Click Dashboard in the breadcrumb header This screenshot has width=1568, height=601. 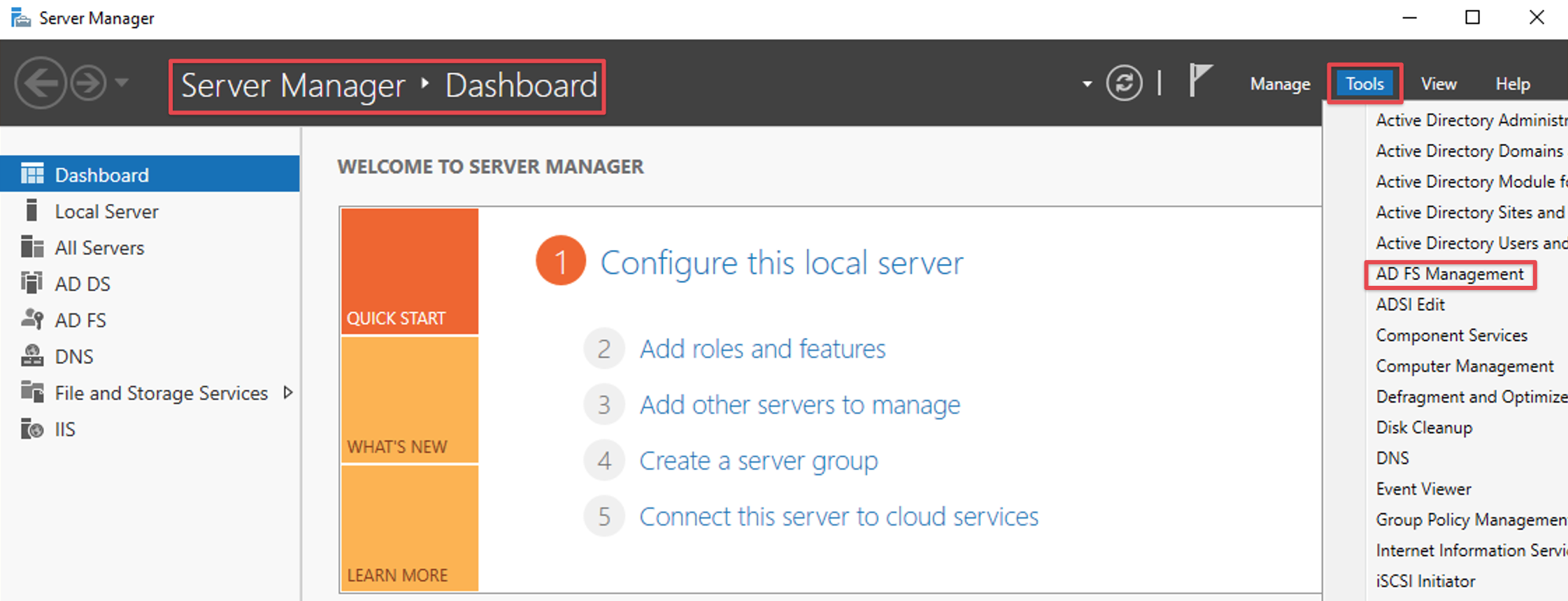tap(521, 86)
